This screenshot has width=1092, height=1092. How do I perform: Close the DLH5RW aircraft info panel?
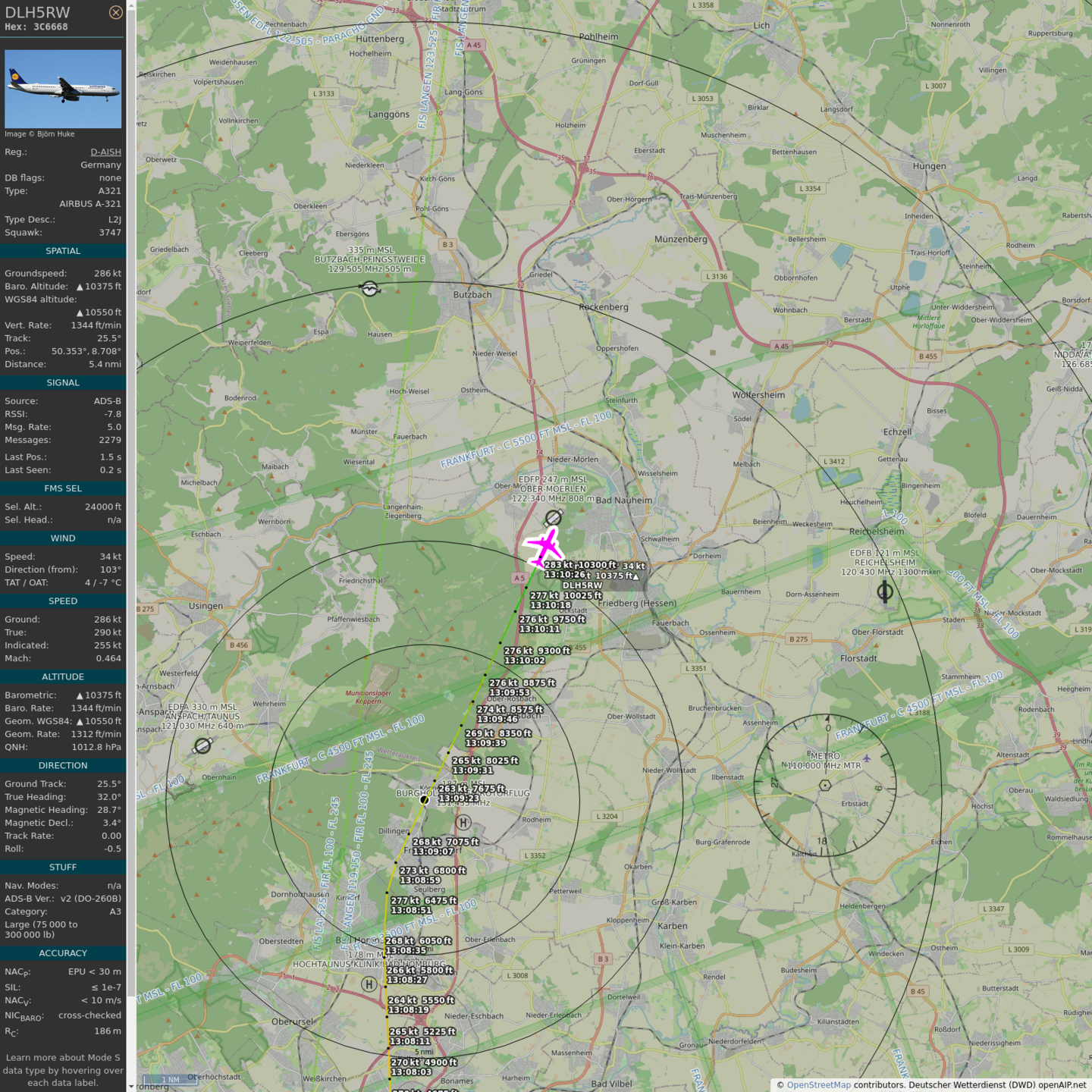tap(115, 12)
